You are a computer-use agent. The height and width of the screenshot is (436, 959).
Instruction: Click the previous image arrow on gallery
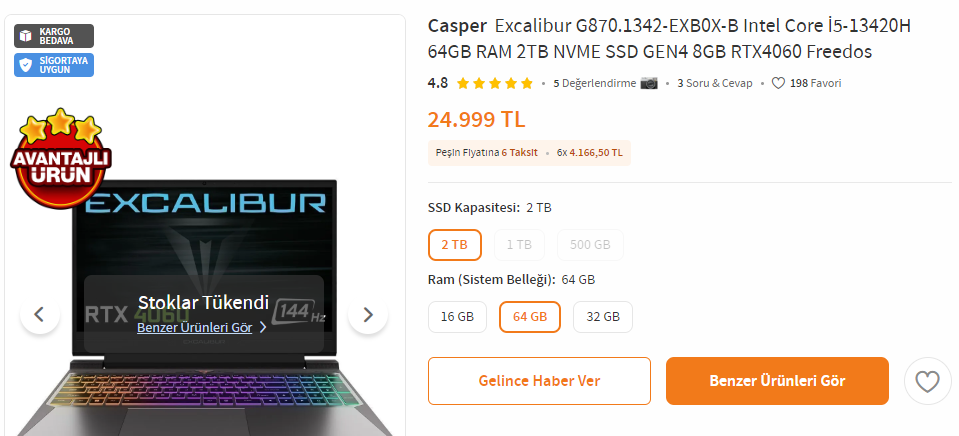tap(40, 314)
